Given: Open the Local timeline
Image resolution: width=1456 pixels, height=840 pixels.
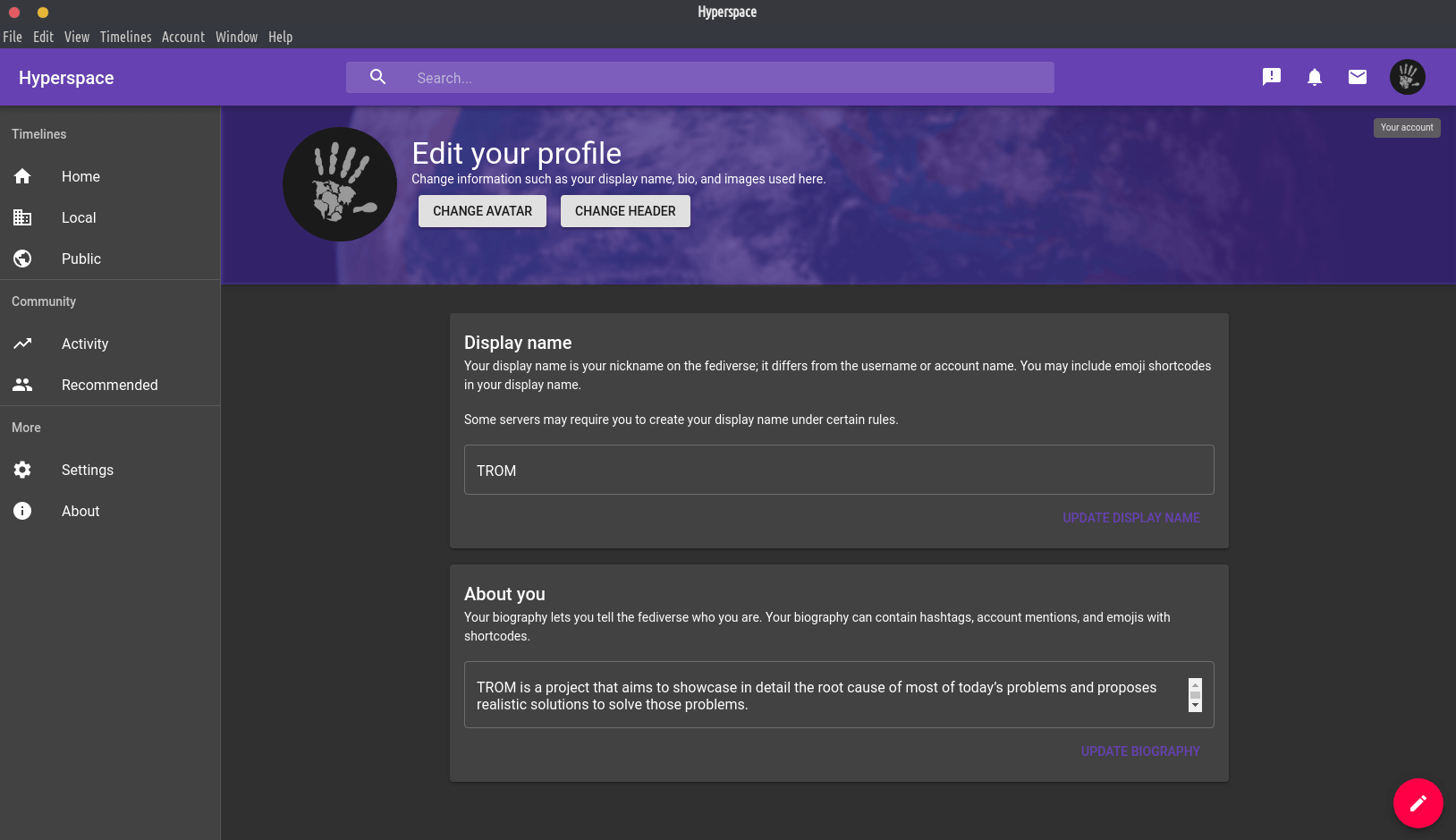Looking at the screenshot, I should [x=79, y=217].
